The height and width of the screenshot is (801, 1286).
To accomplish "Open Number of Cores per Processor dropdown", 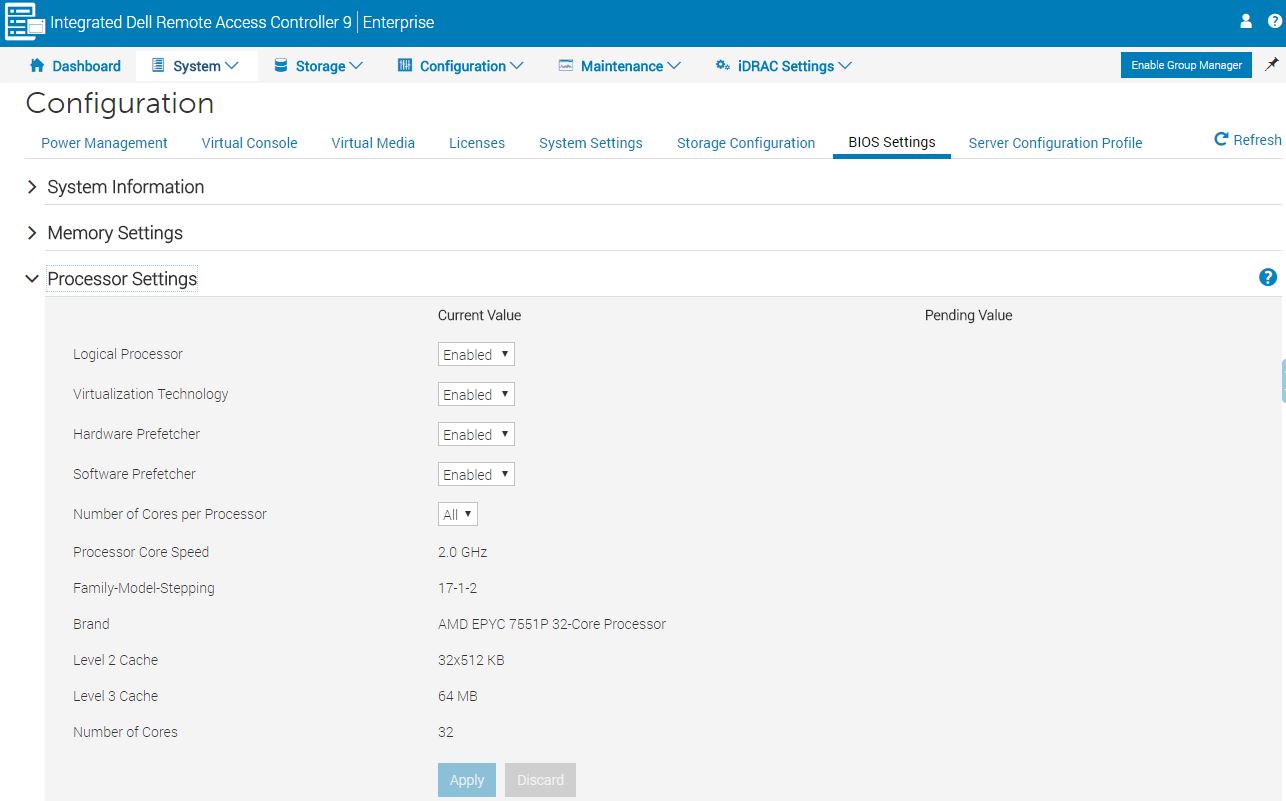I will coord(458,515).
